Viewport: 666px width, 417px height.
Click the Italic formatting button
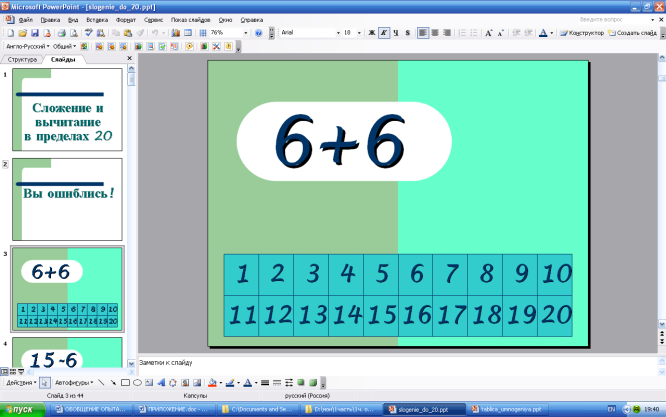click(385, 33)
